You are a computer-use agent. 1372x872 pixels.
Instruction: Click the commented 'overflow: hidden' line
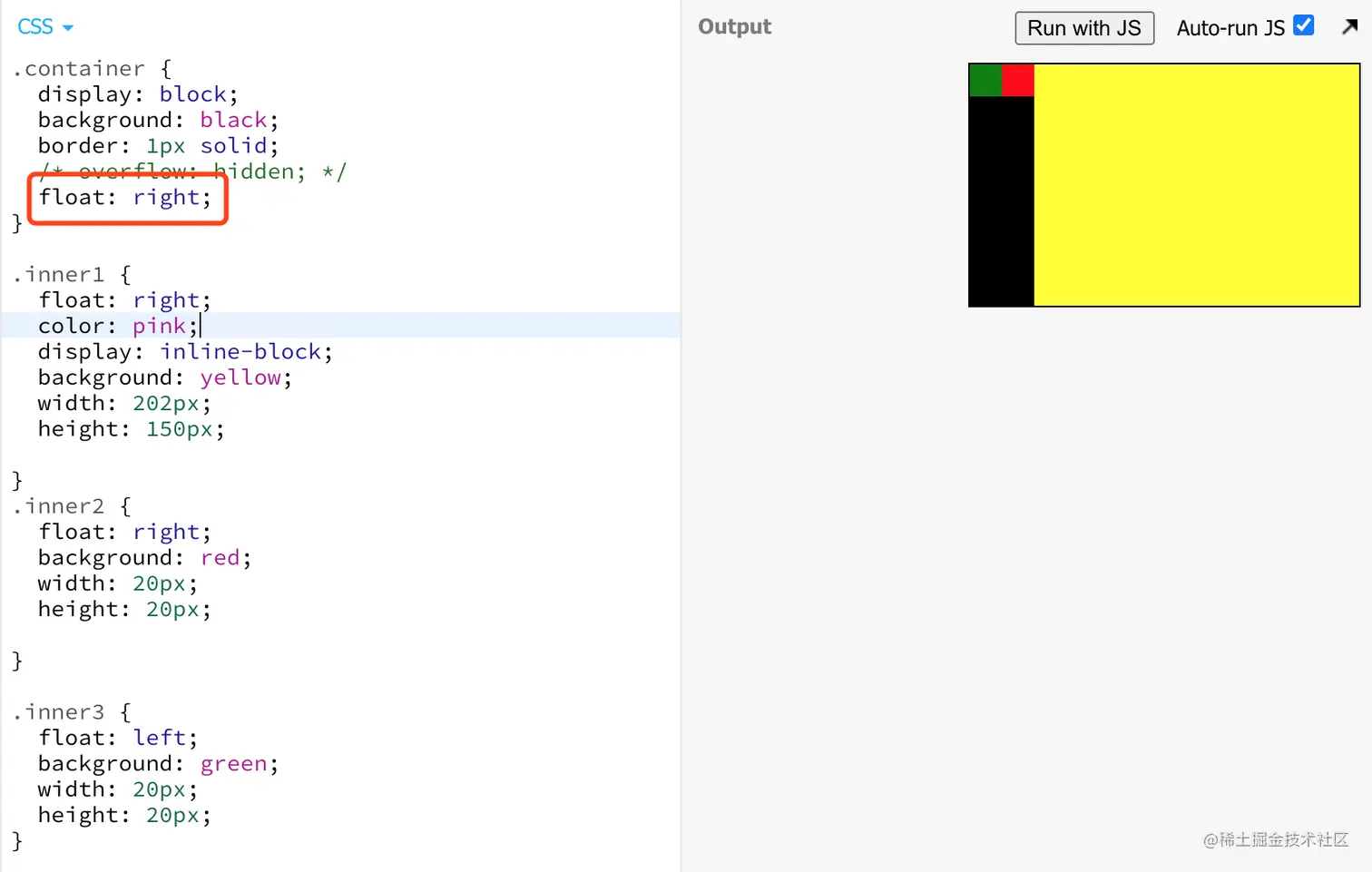pyautogui.click(x=192, y=171)
